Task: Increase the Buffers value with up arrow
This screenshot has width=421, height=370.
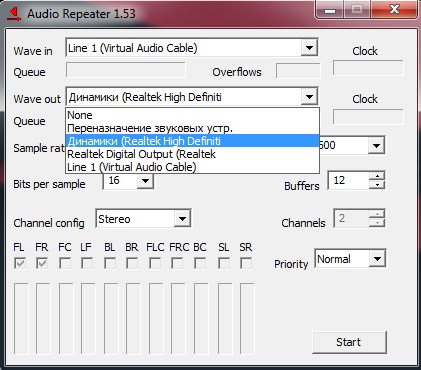Action: 377,176
